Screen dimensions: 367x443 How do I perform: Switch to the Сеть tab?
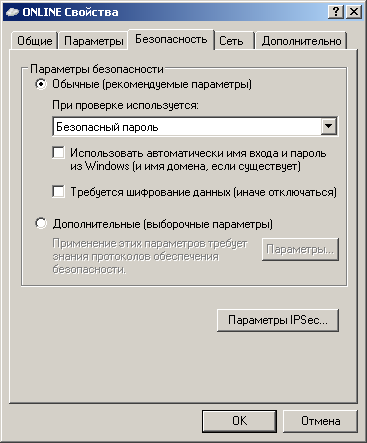[x=231, y=41]
